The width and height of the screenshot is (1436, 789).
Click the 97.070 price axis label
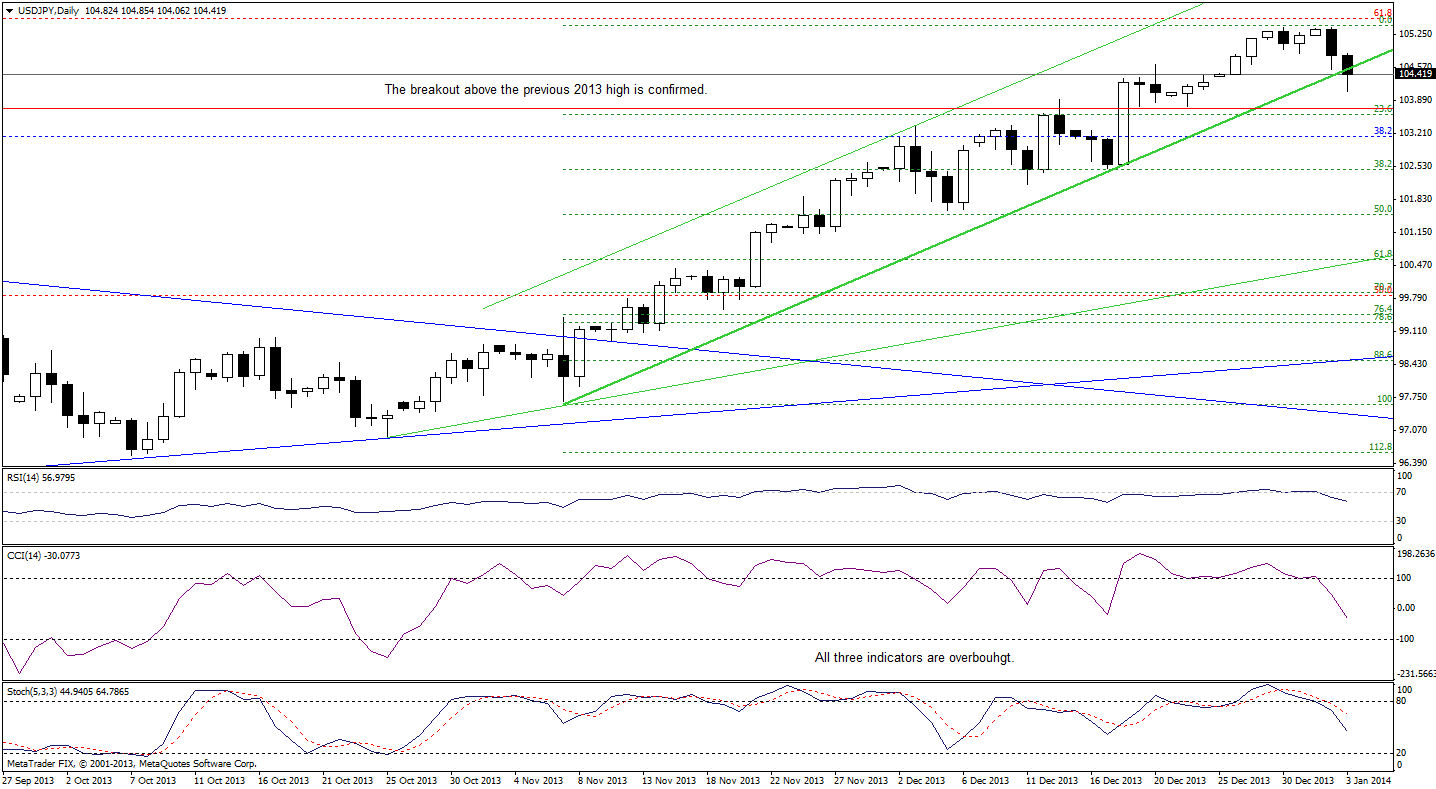(1411, 429)
